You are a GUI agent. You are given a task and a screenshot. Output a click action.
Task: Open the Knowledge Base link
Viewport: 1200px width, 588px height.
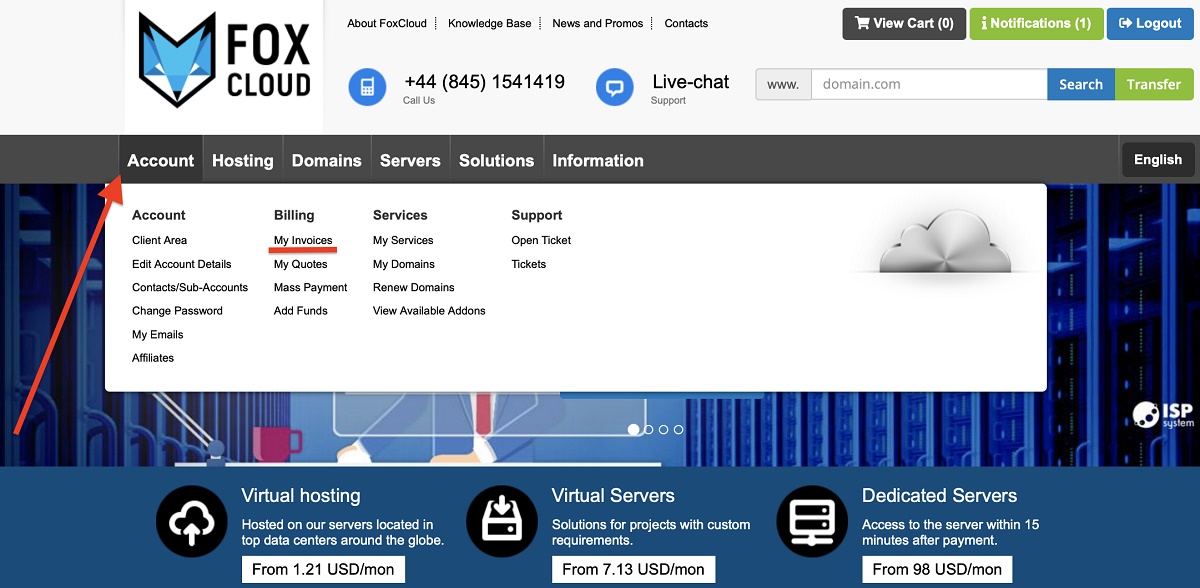click(x=489, y=23)
